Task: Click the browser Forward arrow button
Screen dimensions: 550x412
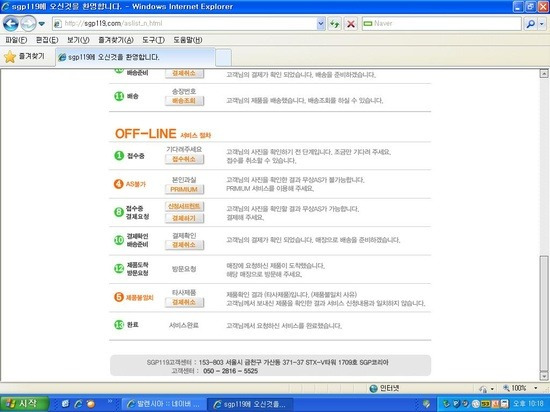Action: [x=28, y=23]
